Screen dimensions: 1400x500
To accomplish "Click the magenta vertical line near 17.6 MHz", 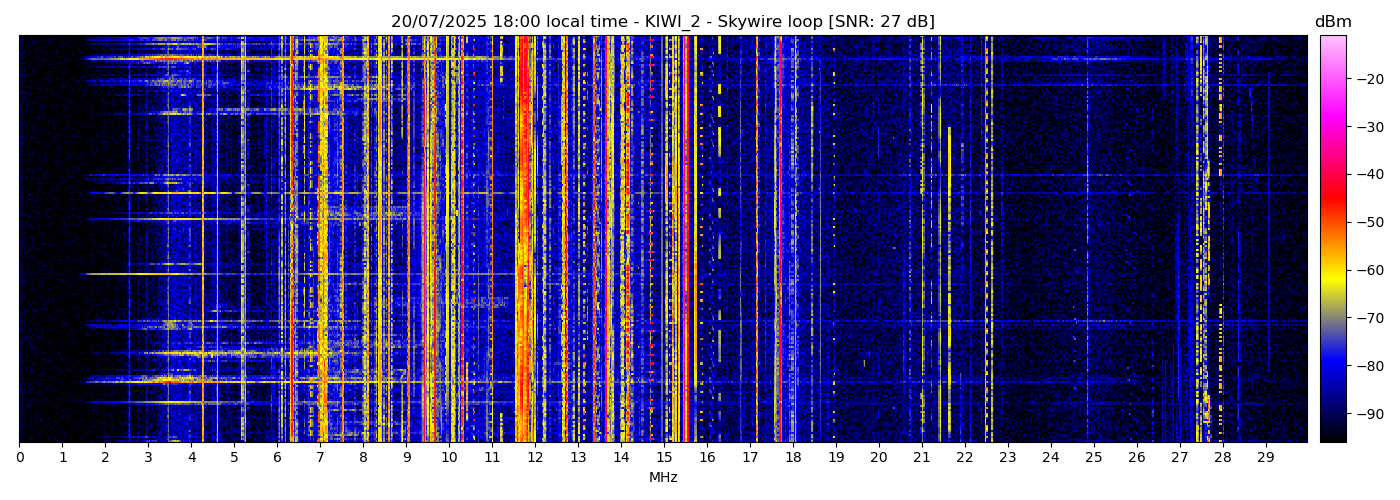I will (x=778, y=240).
